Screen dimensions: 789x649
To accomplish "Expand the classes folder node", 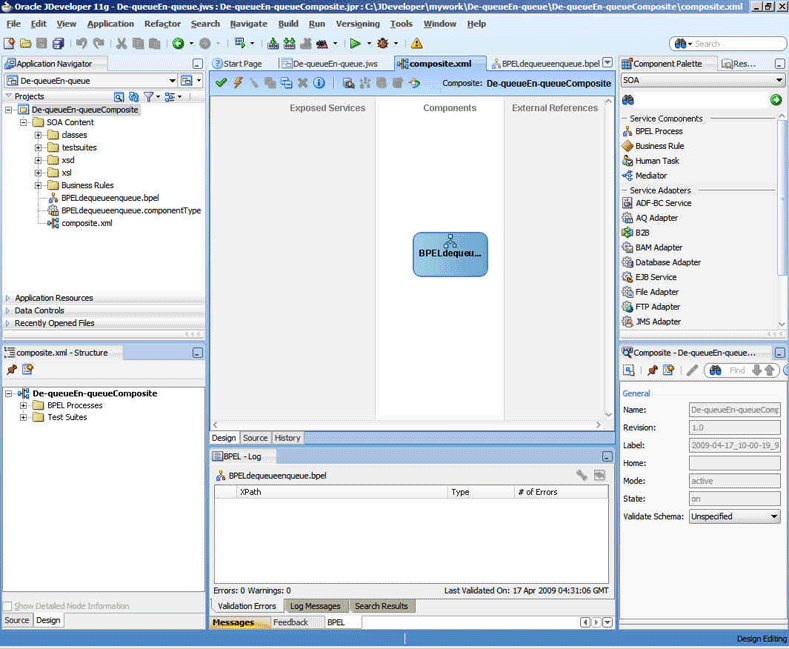I will (38, 135).
